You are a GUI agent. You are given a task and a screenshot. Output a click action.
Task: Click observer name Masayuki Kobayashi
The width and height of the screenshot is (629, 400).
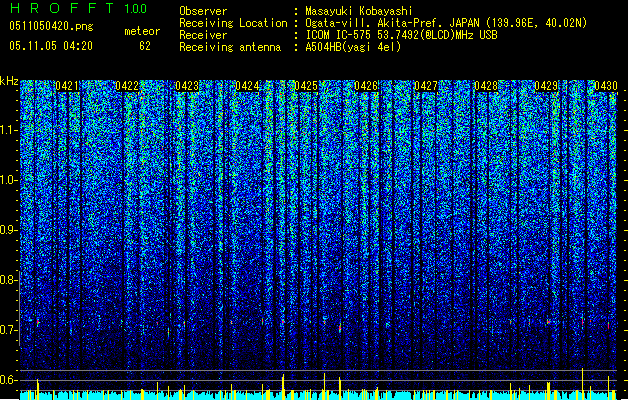[x=358, y=11]
